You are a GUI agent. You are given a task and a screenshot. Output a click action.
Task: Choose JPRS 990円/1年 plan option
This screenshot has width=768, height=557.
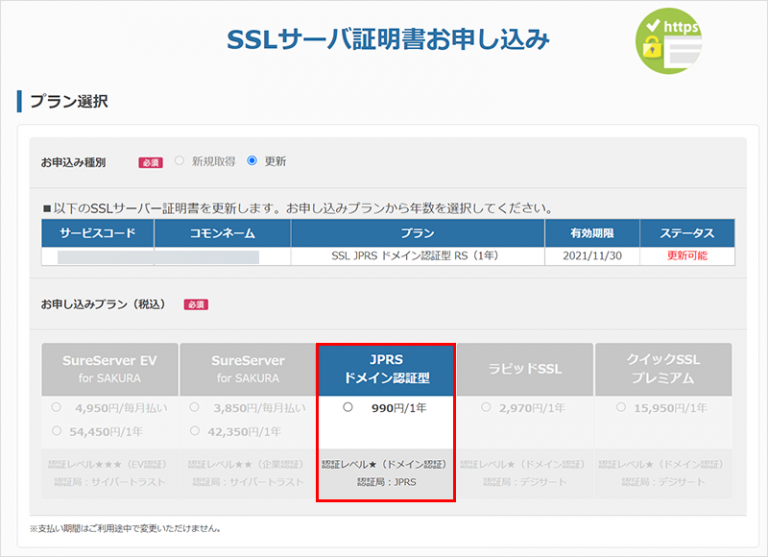(x=347, y=408)
